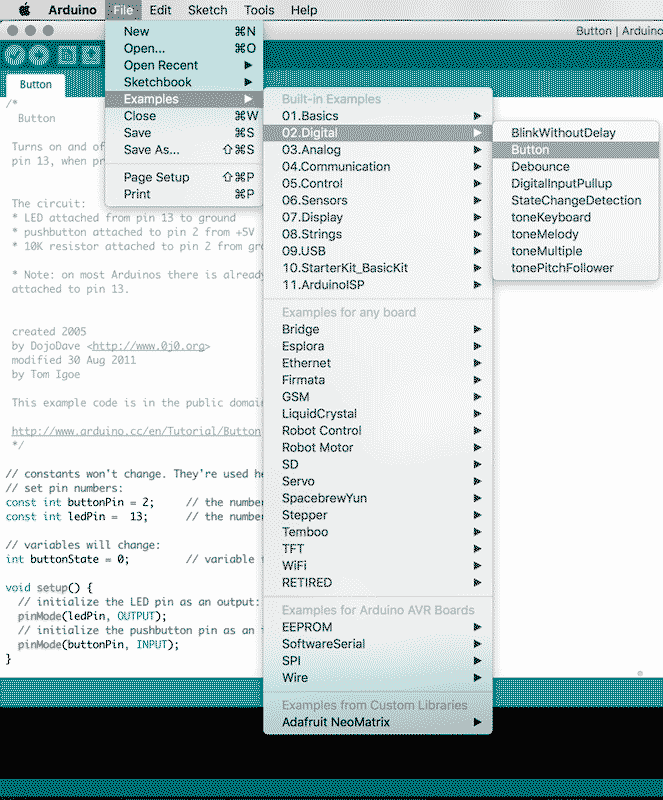Open the Firmata library examples
The width and height of the screenshot is (663, 800).
click(378, 380)
